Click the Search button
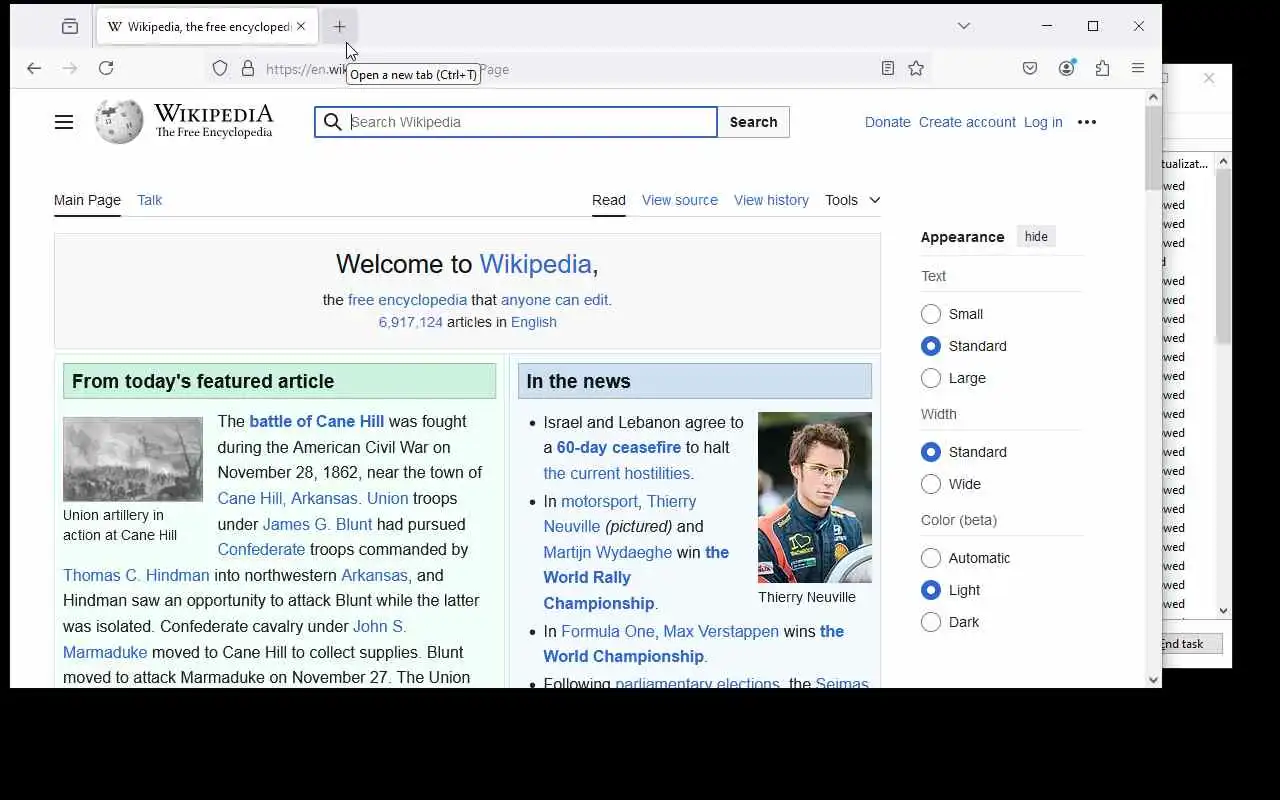 pos(753,122)
